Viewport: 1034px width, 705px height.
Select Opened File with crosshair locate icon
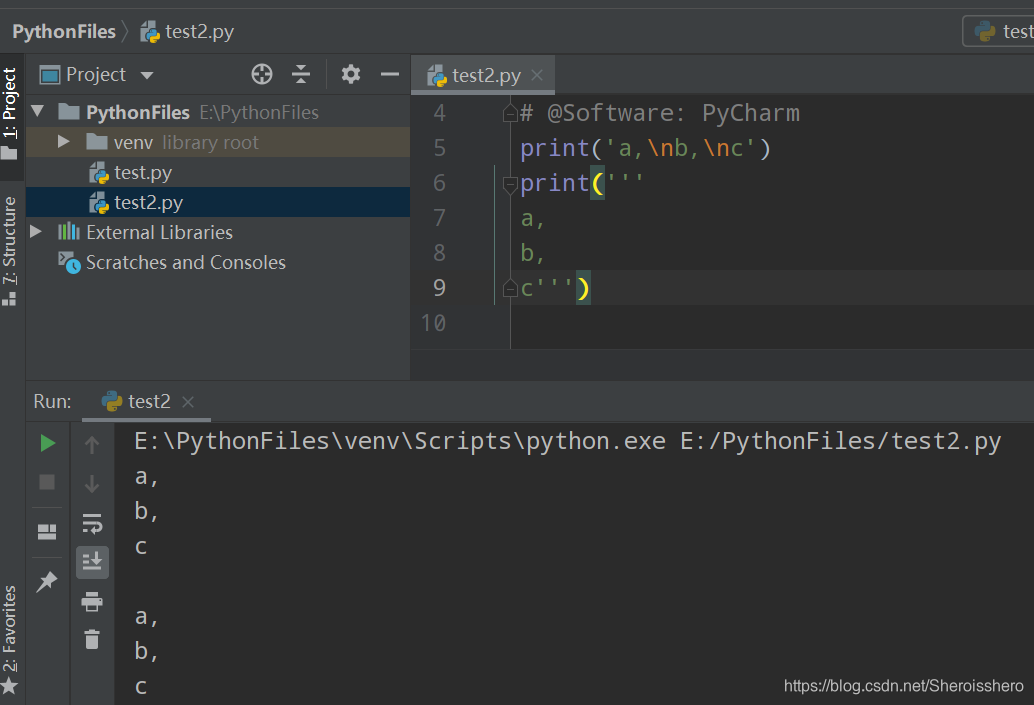coord(261,74)
